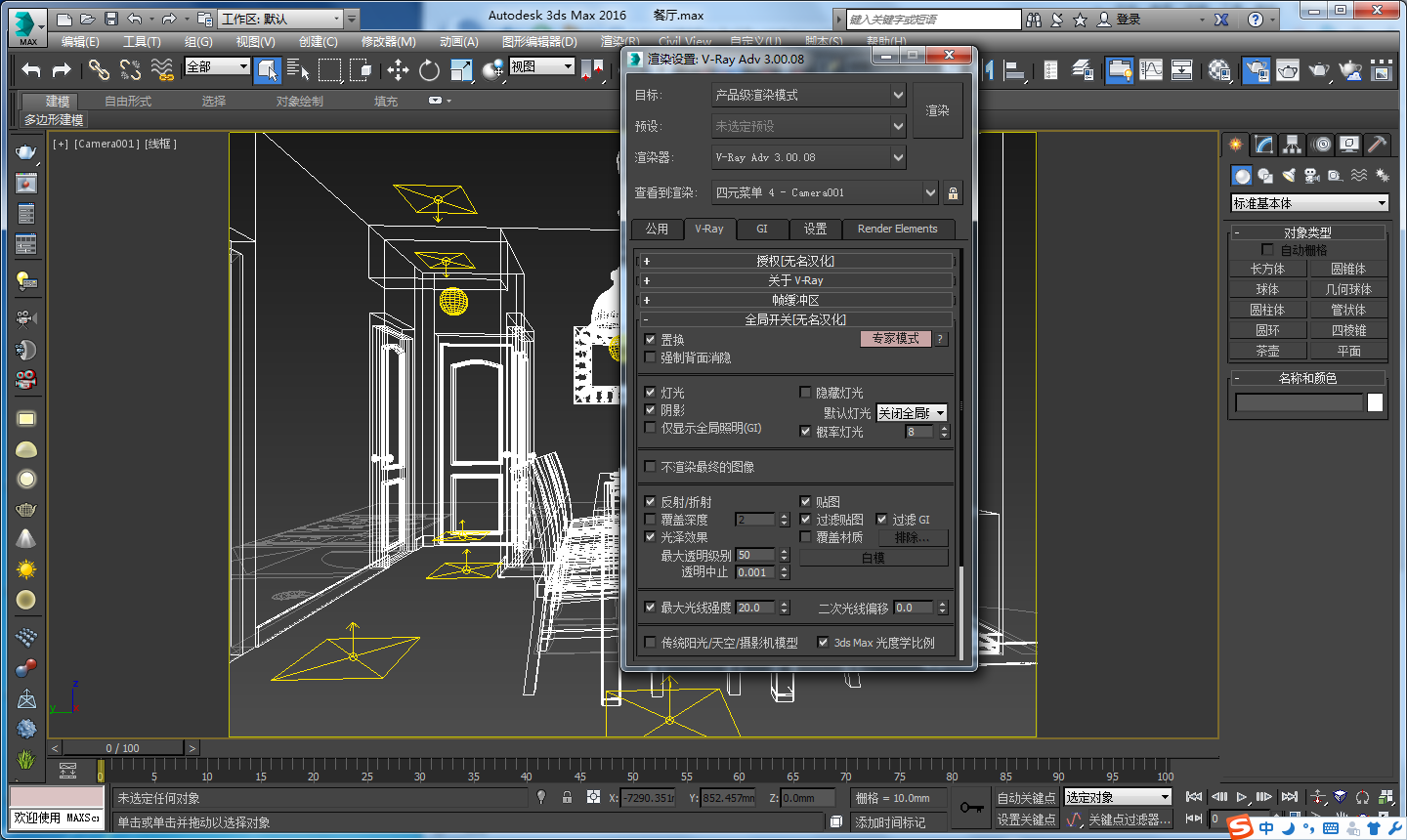Viewport: 1407px width, 840px height.
Task: Click the 长方体 box button
Action: (1267, 269)
